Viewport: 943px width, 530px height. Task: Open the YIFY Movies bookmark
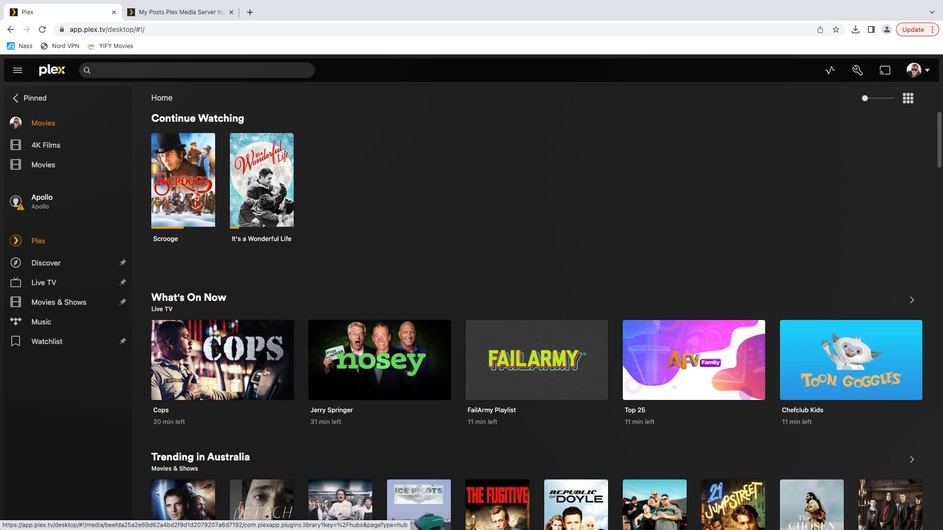(x=110, y=46)
